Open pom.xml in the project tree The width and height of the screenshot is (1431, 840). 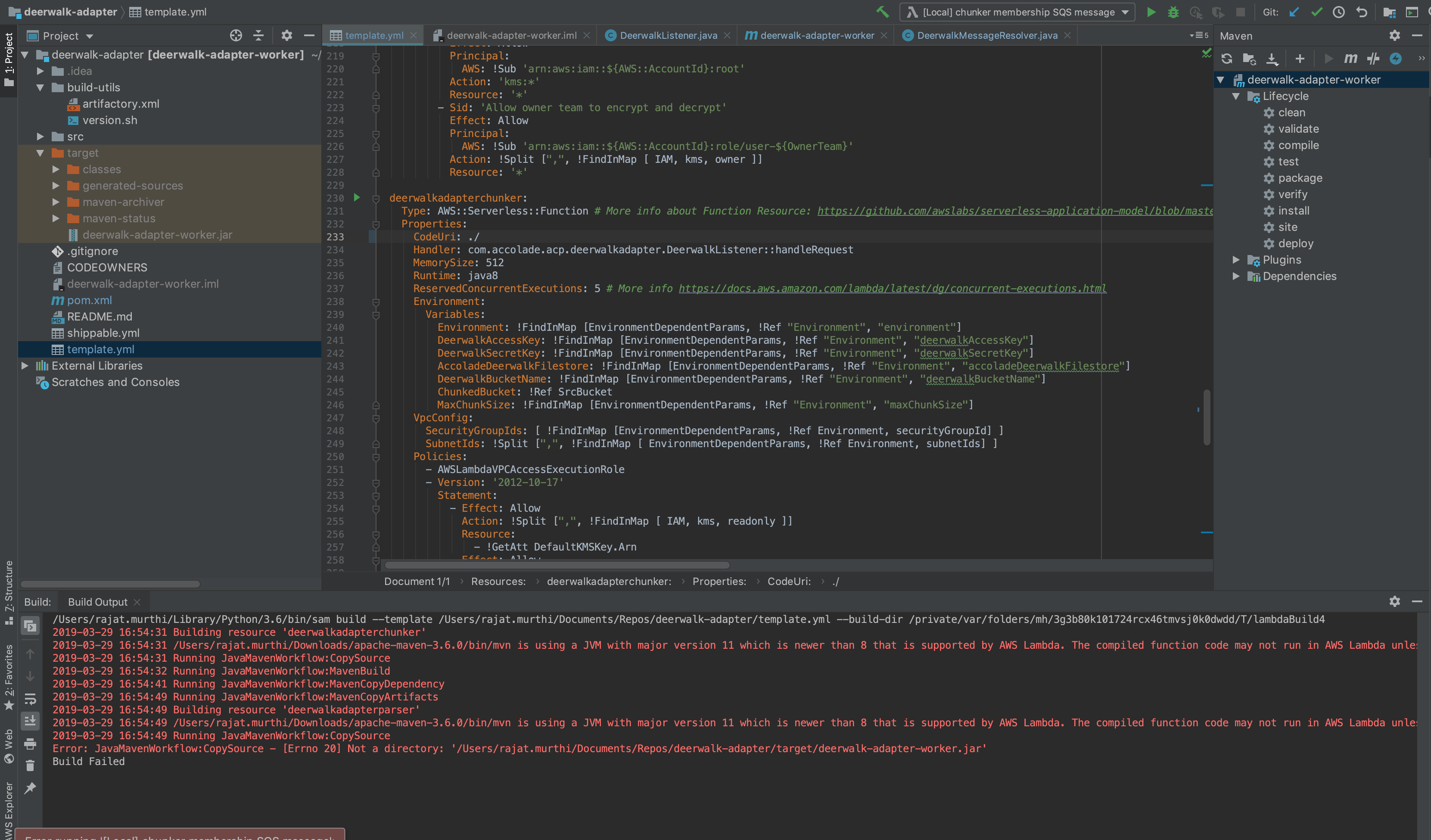(x=89, y=300)
